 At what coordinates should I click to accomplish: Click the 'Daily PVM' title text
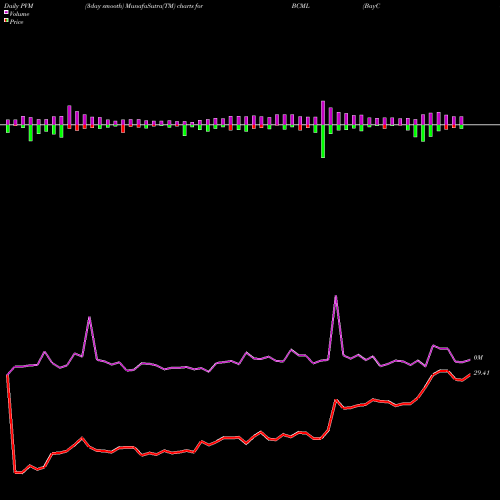(19, 6)
